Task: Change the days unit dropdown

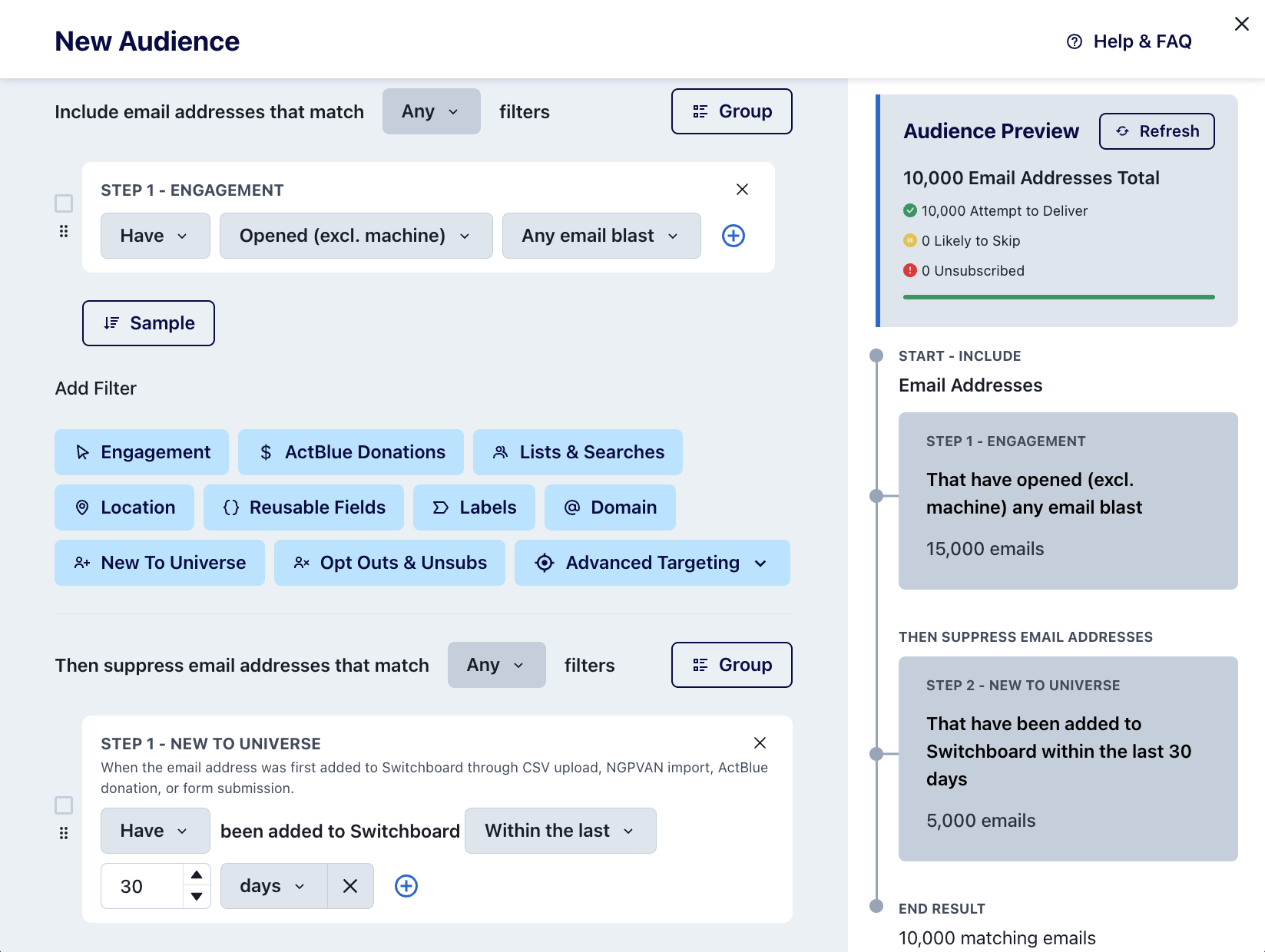Action: (272, 886)
